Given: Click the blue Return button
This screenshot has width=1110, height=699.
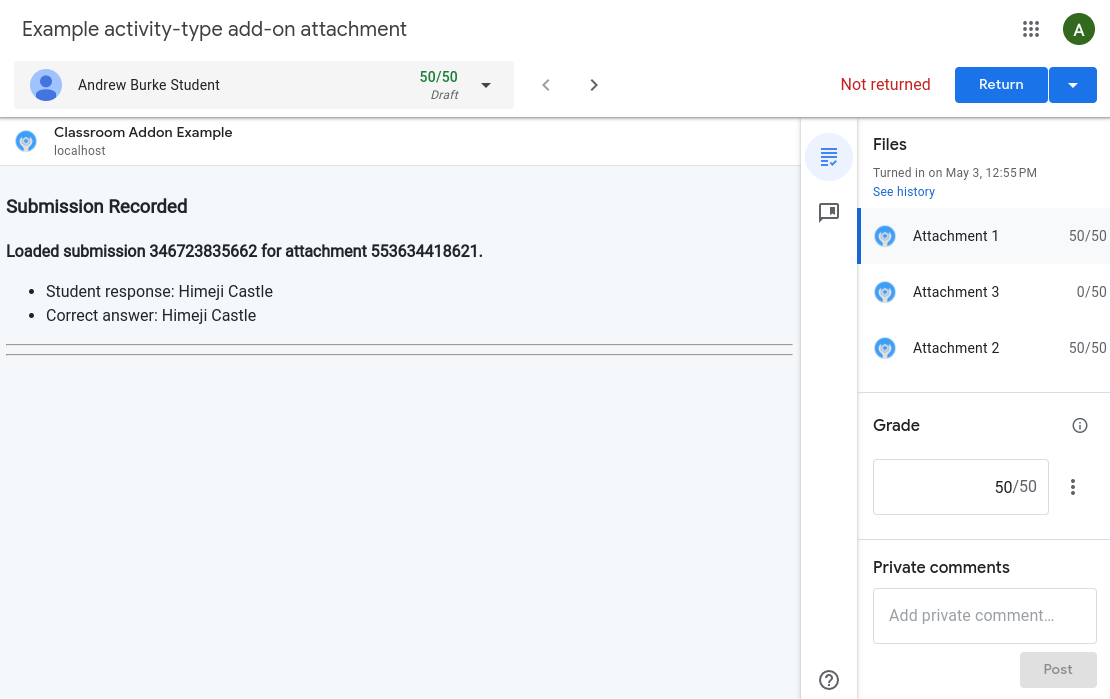Looking at the screenshot, I should tap(1000, 85).
